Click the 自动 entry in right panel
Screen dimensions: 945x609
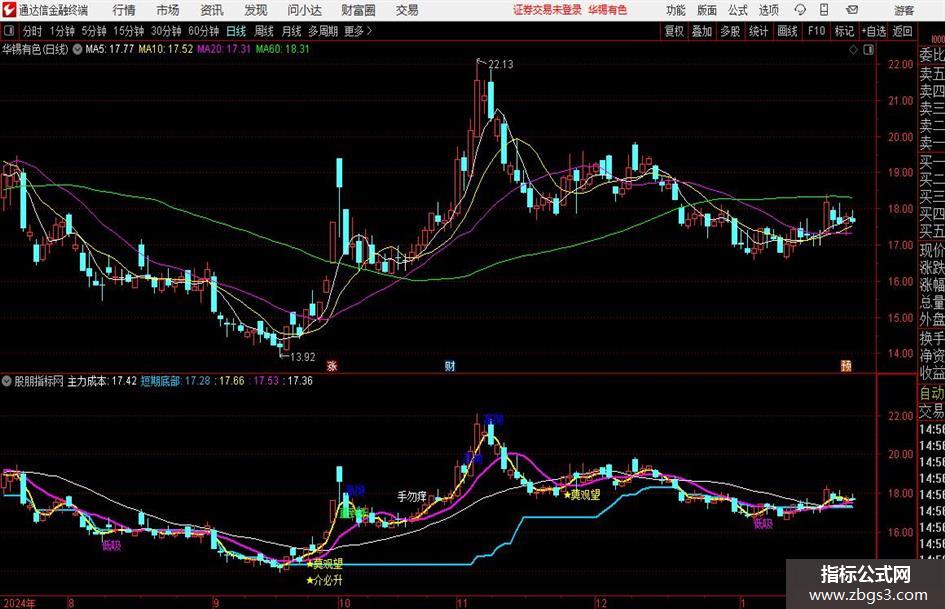[931, 393]
